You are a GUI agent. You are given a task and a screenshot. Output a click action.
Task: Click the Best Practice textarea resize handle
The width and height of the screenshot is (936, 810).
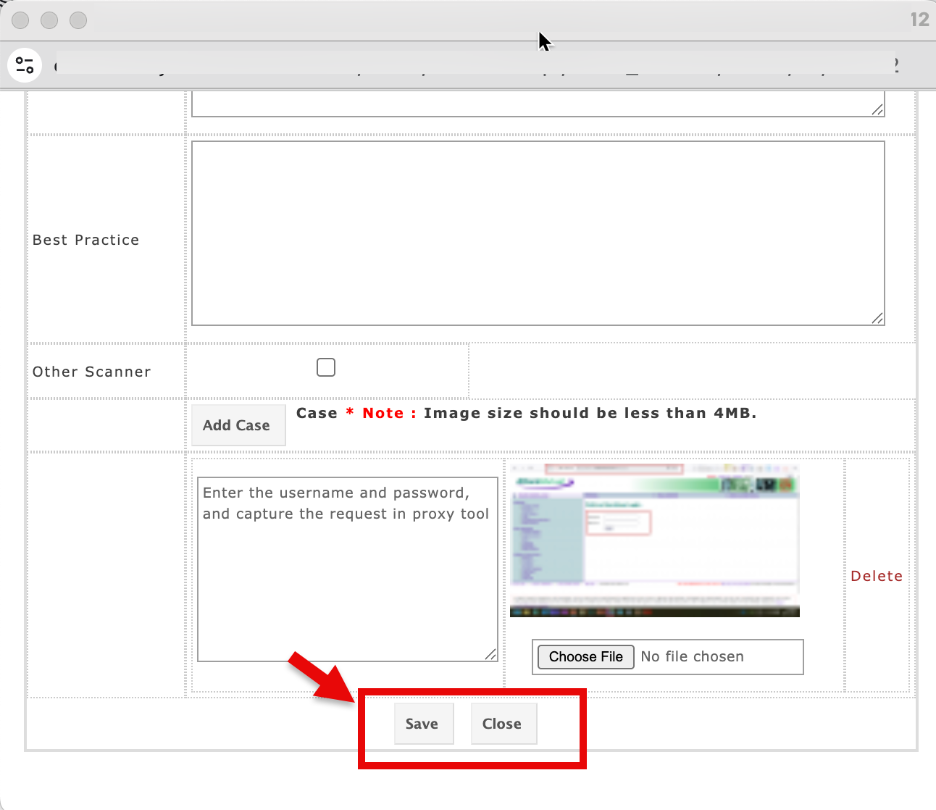pos(877,318)
